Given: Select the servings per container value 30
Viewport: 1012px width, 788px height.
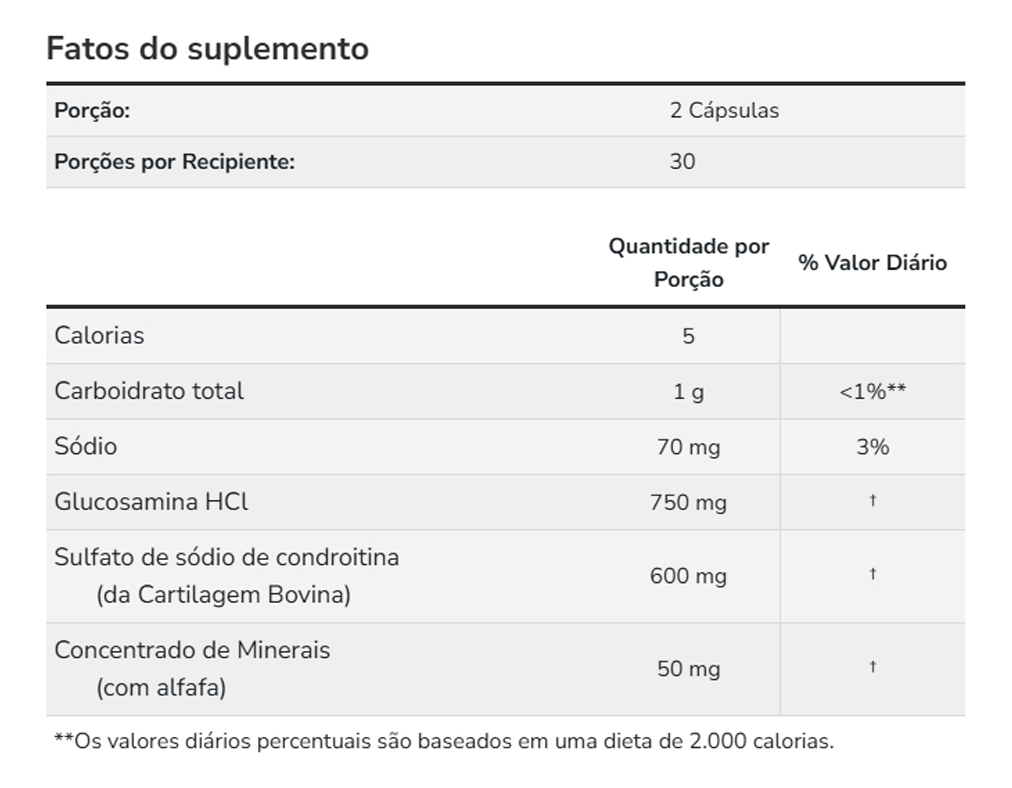Looking at the screenshot, I should point(682,162).
